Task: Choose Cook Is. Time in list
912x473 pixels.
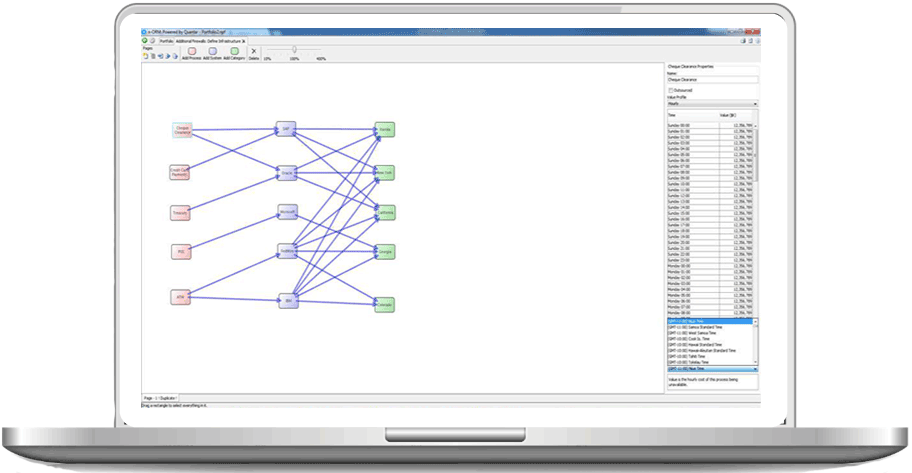Action: coord(710,339)
